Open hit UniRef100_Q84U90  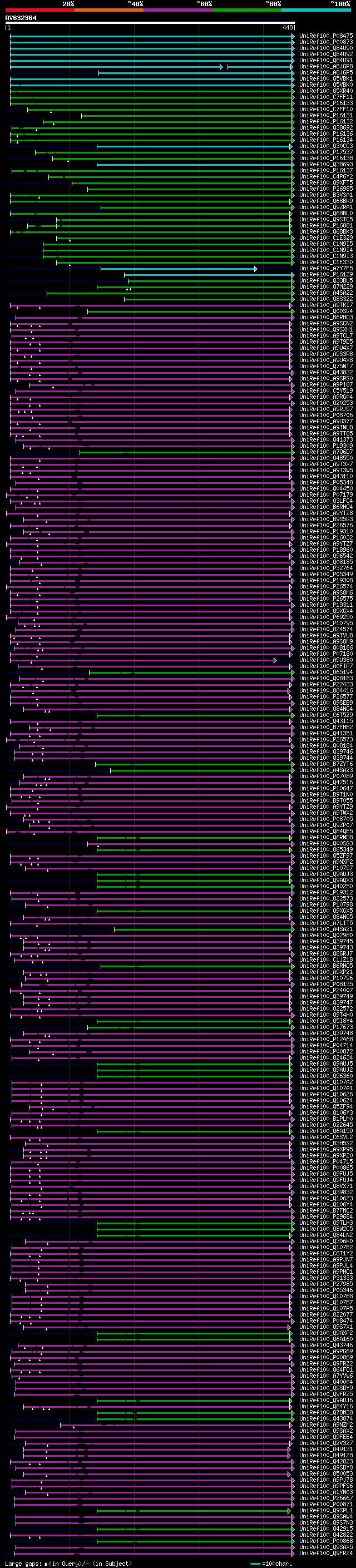click(x=325, y=48)
